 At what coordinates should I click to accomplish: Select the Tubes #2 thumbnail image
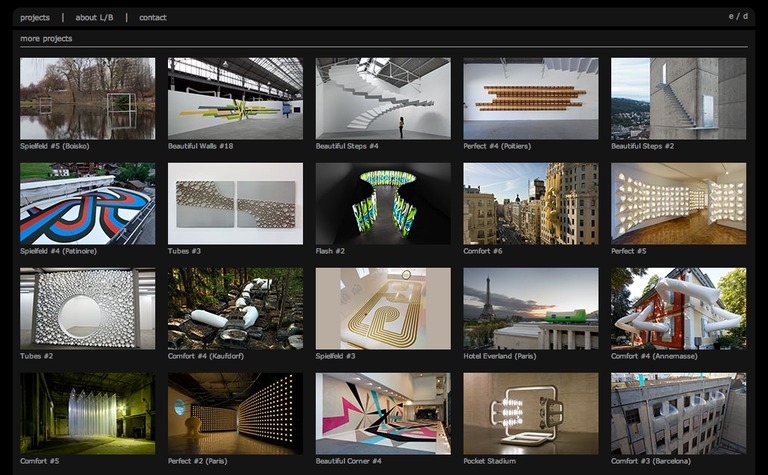88,309
